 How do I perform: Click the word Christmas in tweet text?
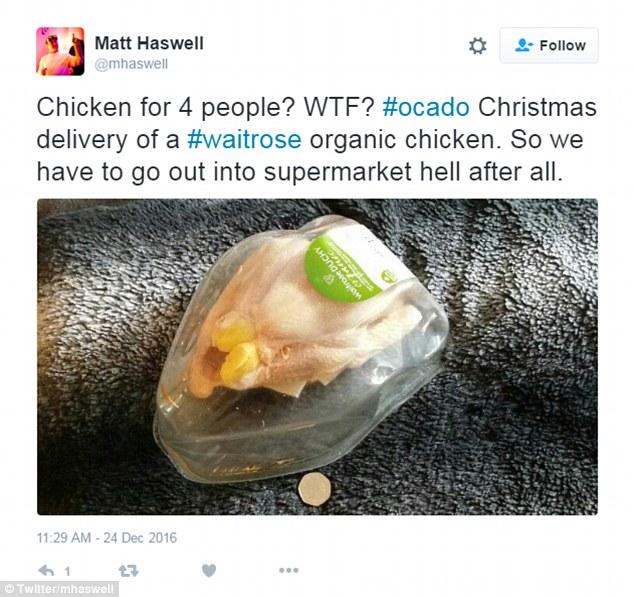tap(537, 108)
